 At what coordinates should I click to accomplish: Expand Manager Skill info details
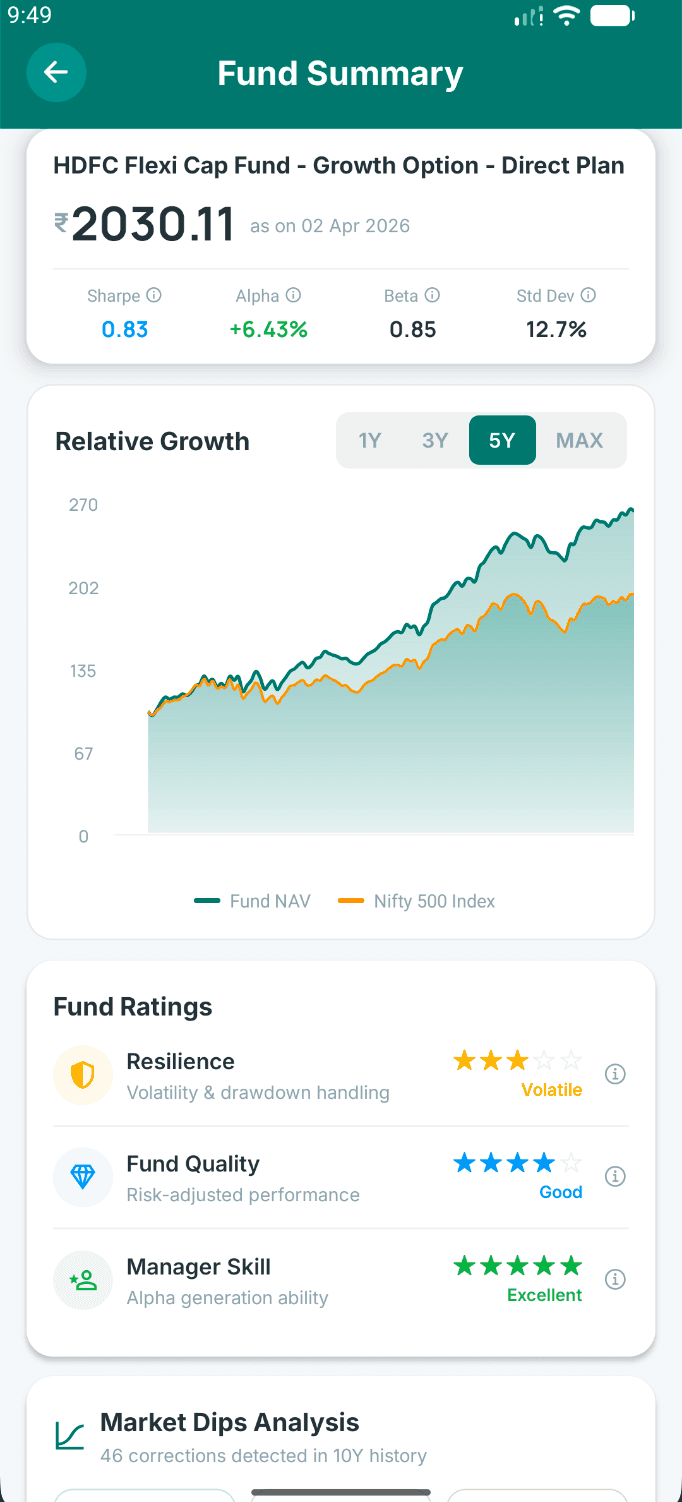(615, 1279)
